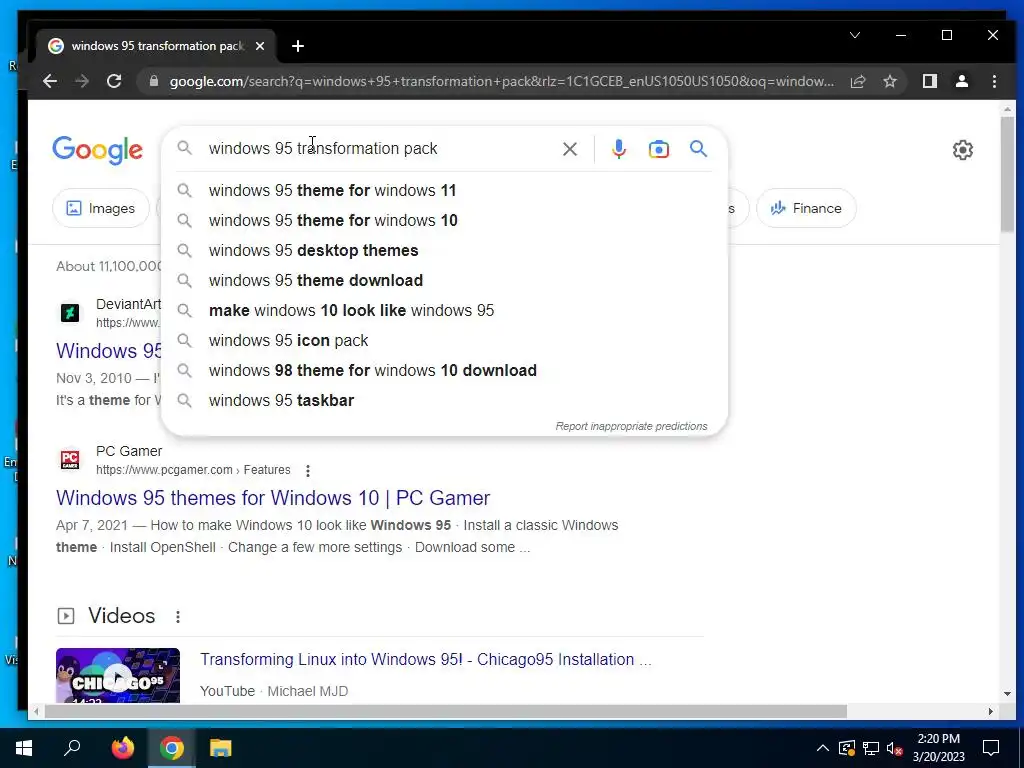Show hidden system tray icons
The image size is (1024, 768).
point(823,748)
